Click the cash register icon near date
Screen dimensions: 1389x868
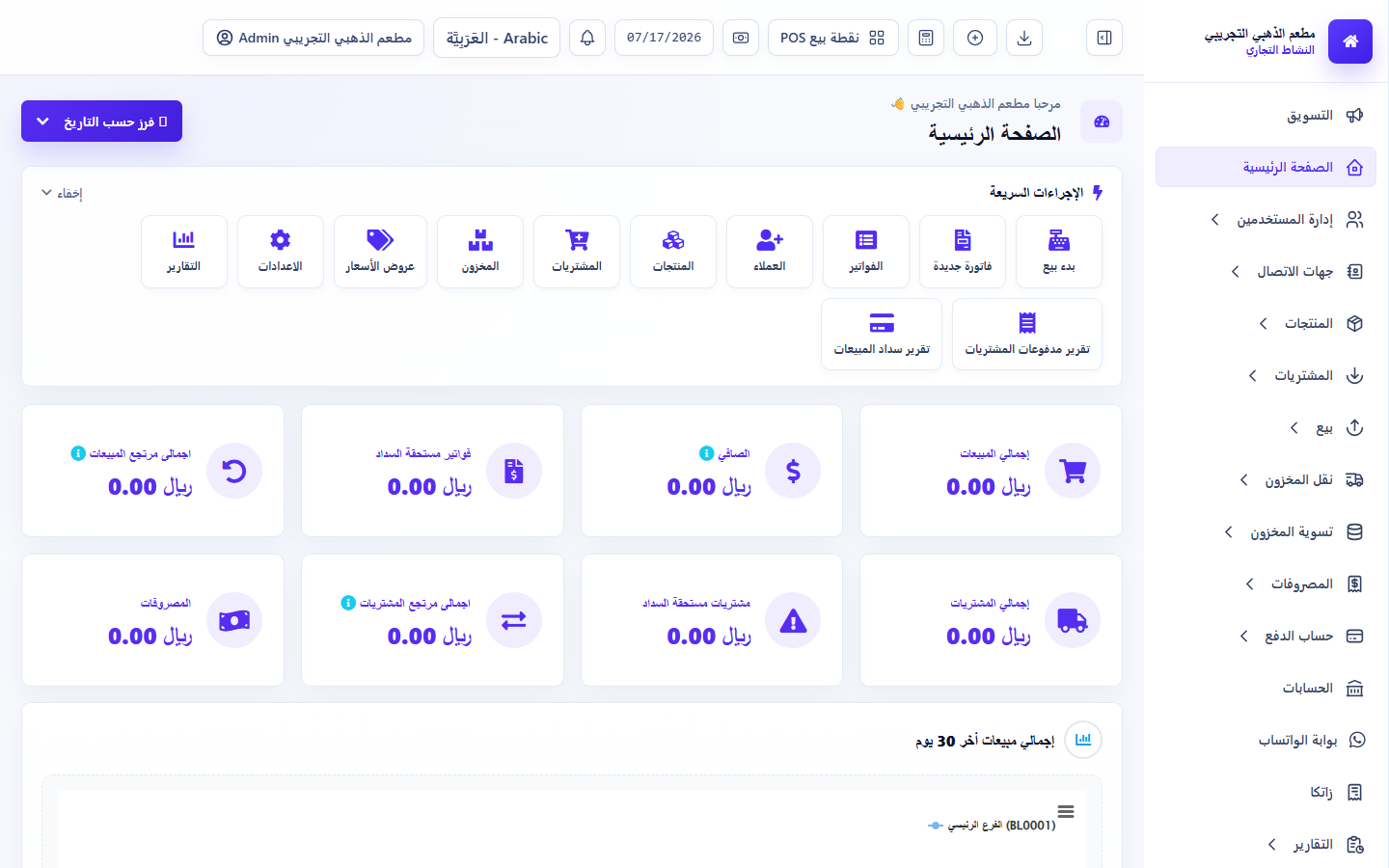(741, 38)
